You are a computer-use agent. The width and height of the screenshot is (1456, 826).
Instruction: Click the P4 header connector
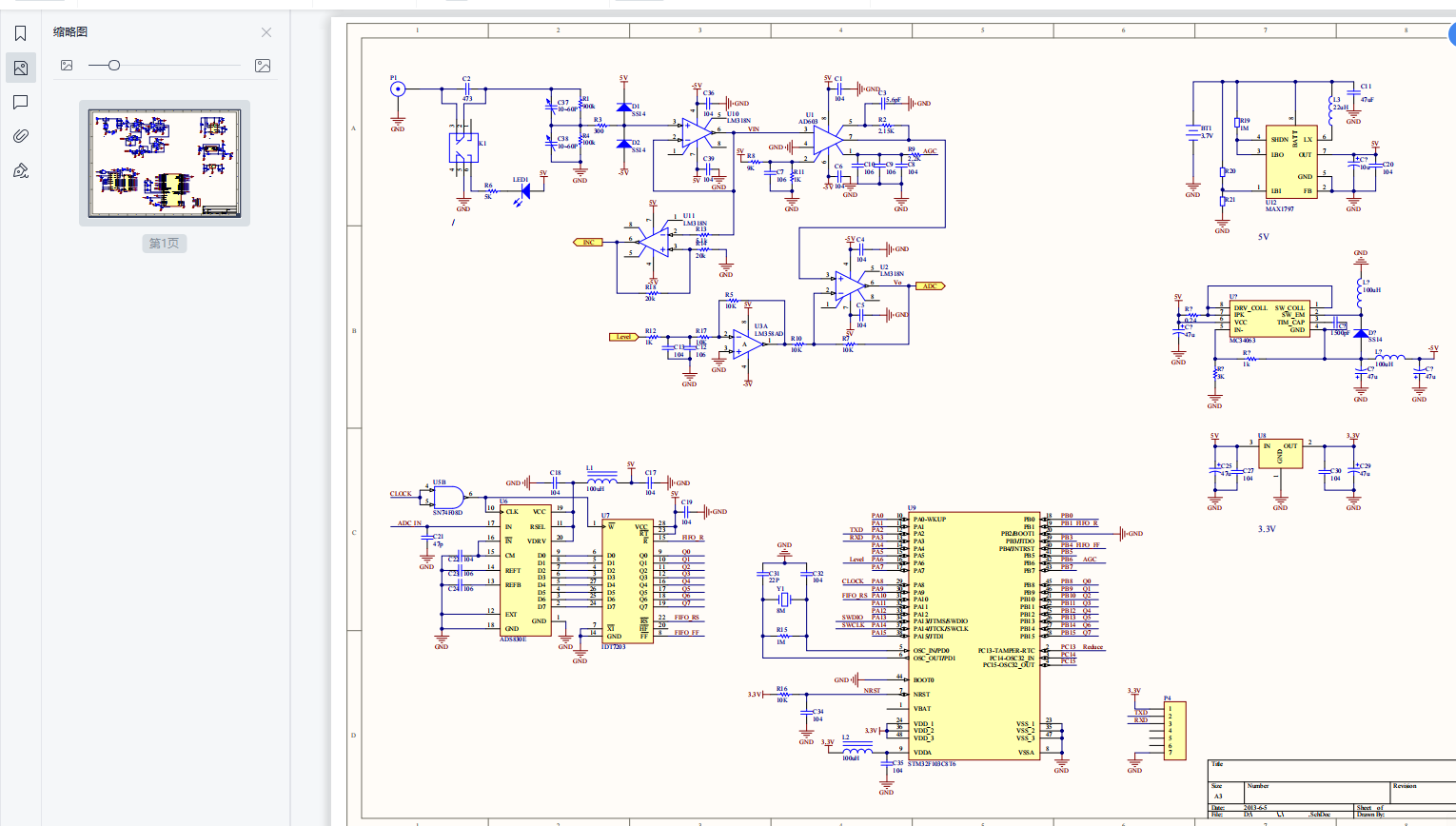(x=1176, y=731)
